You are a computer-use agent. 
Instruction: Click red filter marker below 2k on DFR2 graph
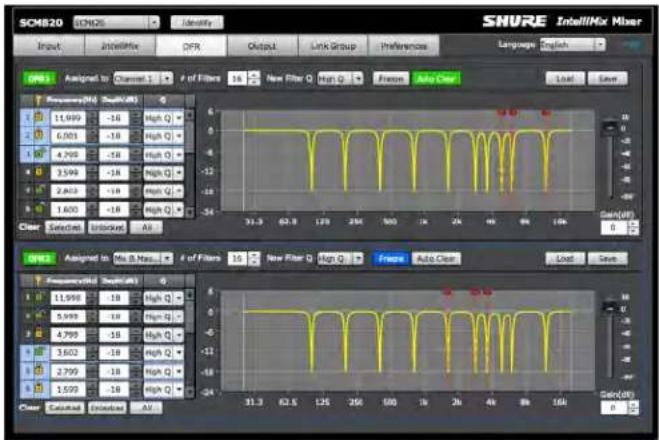[448, 292]
